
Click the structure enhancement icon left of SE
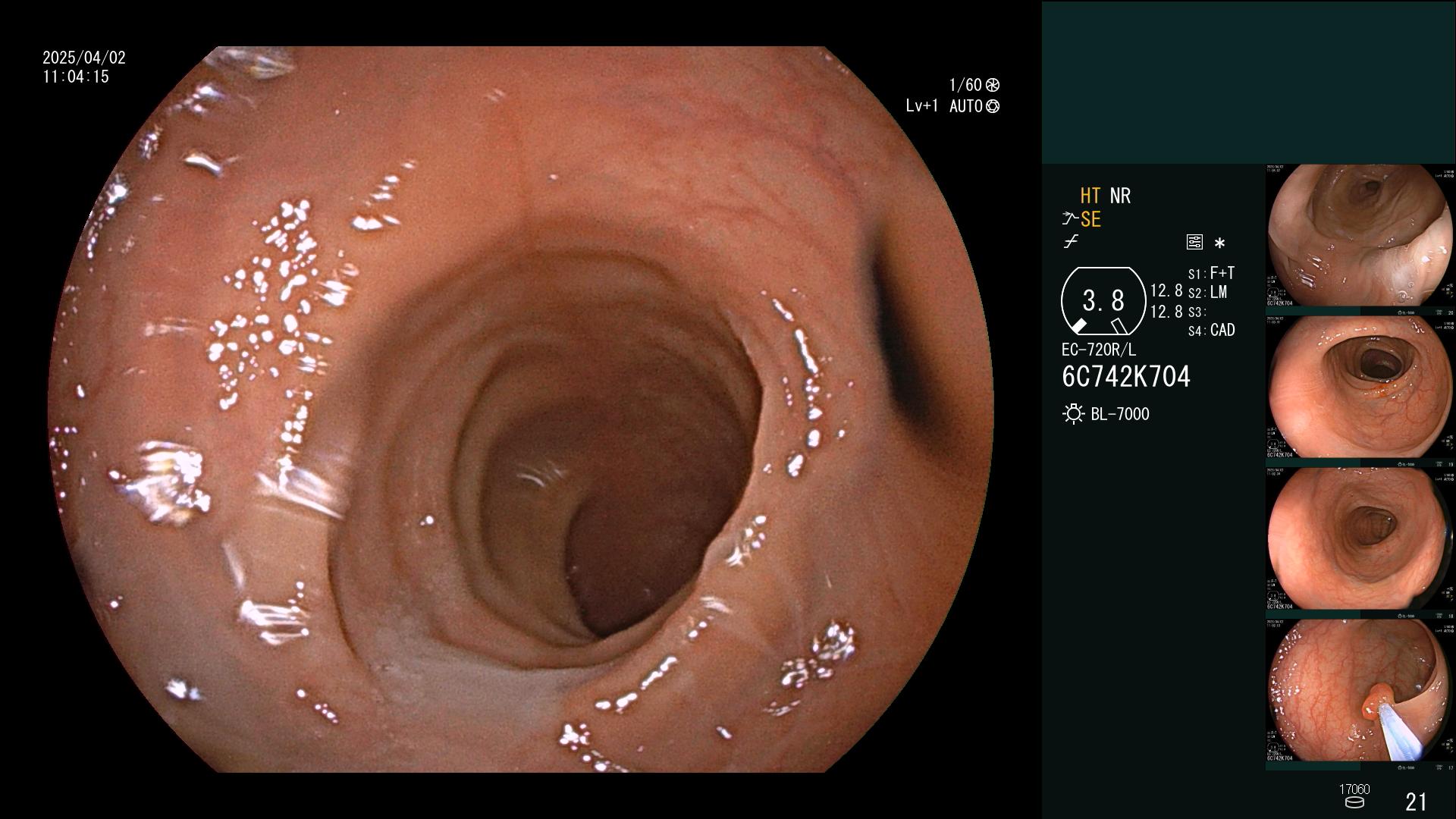click(1070, 219)
